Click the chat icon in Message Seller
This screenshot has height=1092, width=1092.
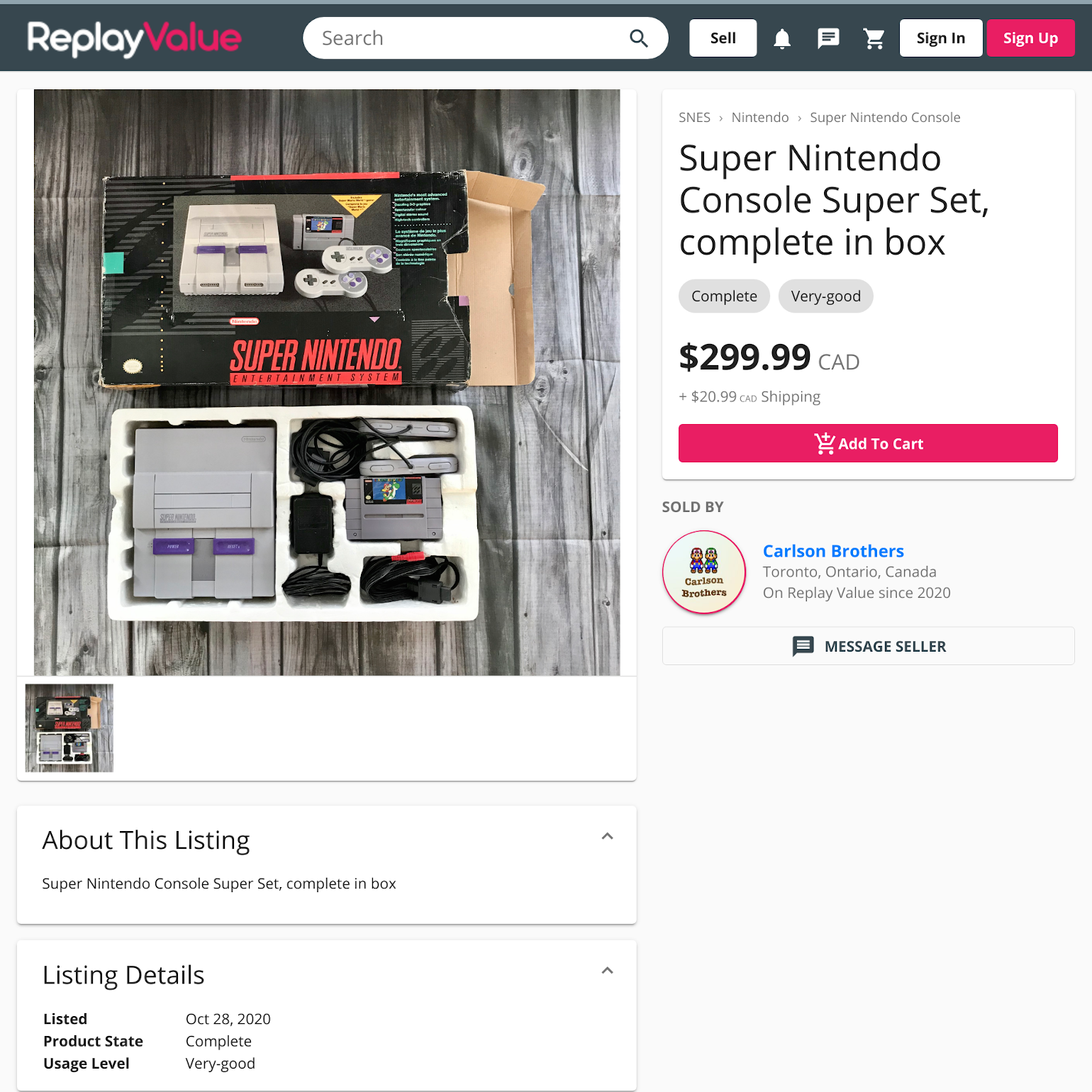803,646
